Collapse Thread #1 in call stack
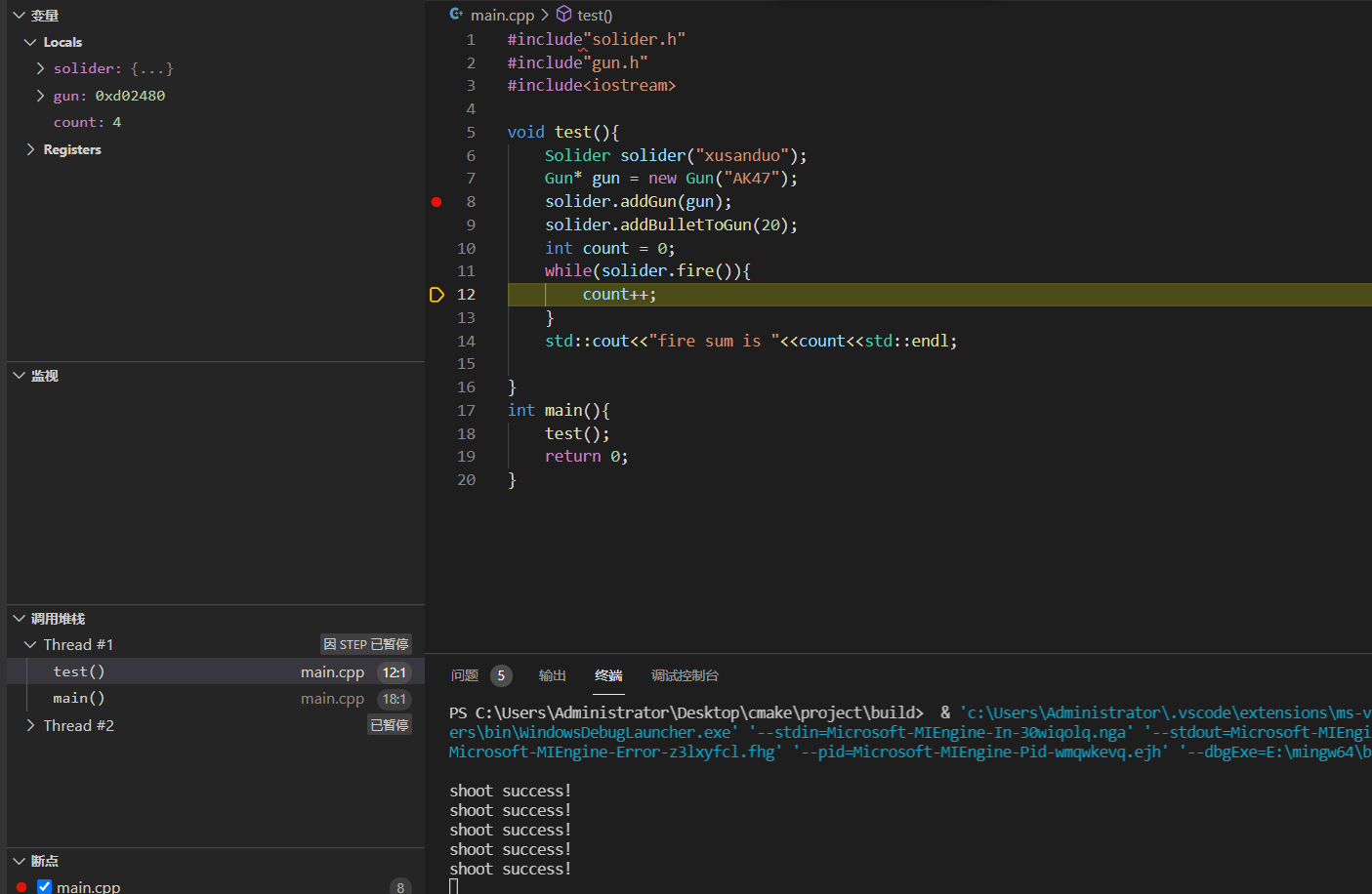This screenshot has height=894, width=1372. pyautogui.click(x=30, y=645)
